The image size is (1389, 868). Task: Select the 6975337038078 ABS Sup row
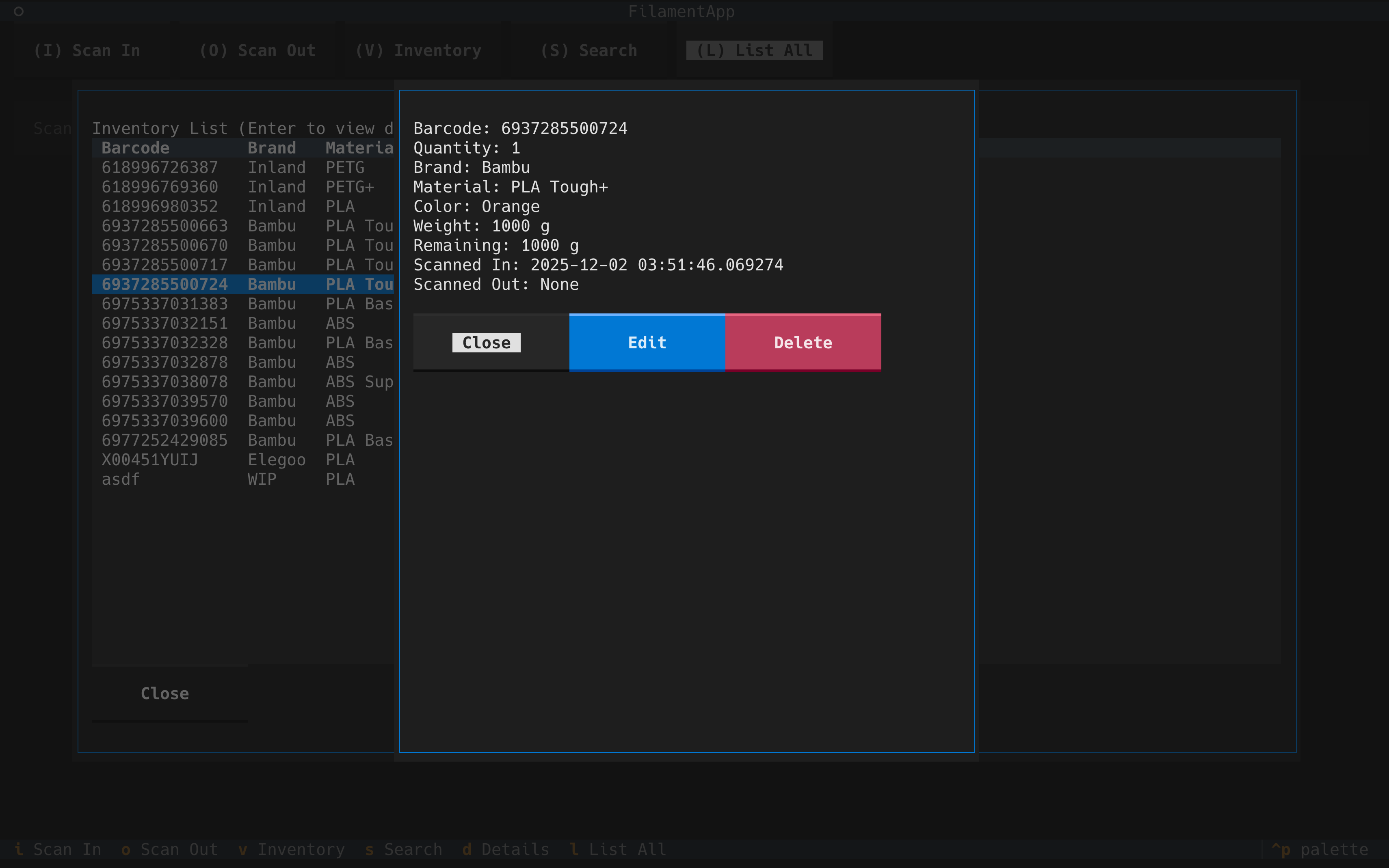point(165,382)
